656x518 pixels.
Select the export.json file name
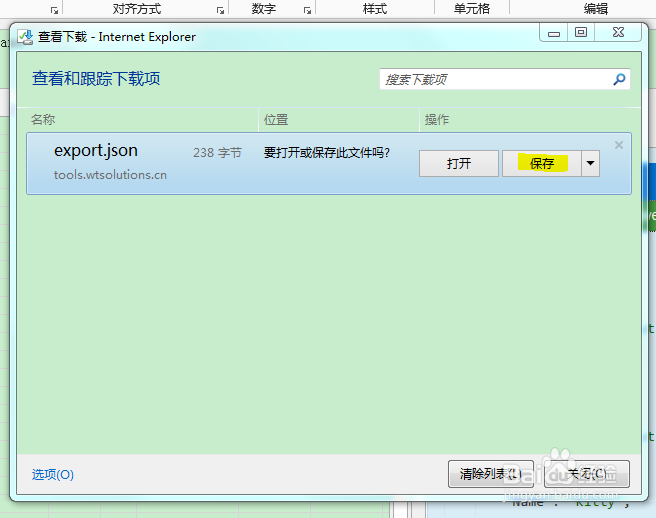[96, 150]
